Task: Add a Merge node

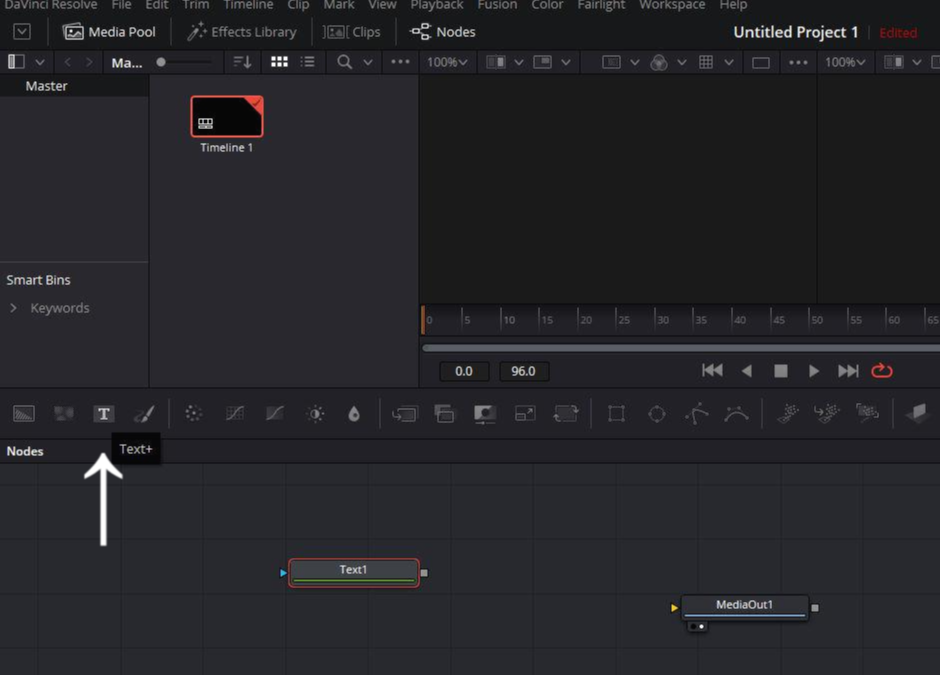Action: tap(405, 414)
